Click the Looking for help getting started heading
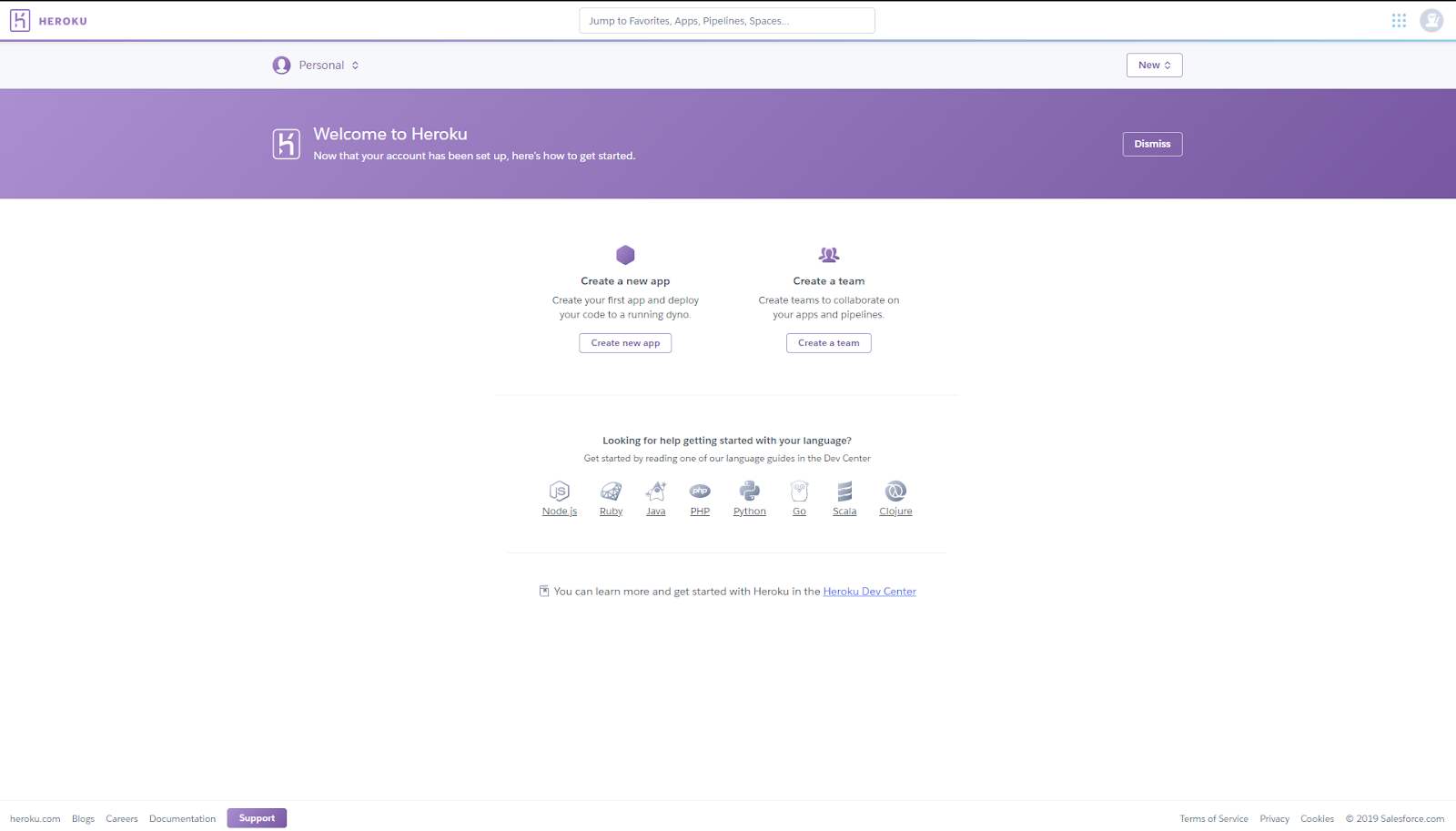Screen dimensions: 1456x831 727,441
